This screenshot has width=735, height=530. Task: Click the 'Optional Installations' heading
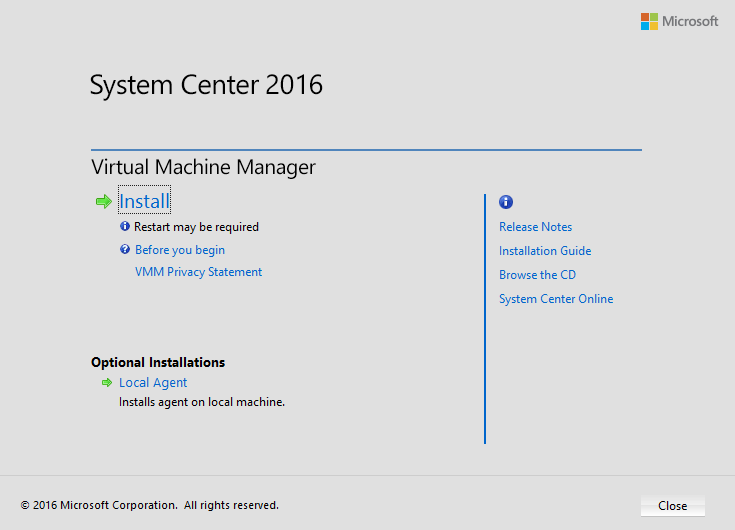(158, 362)
